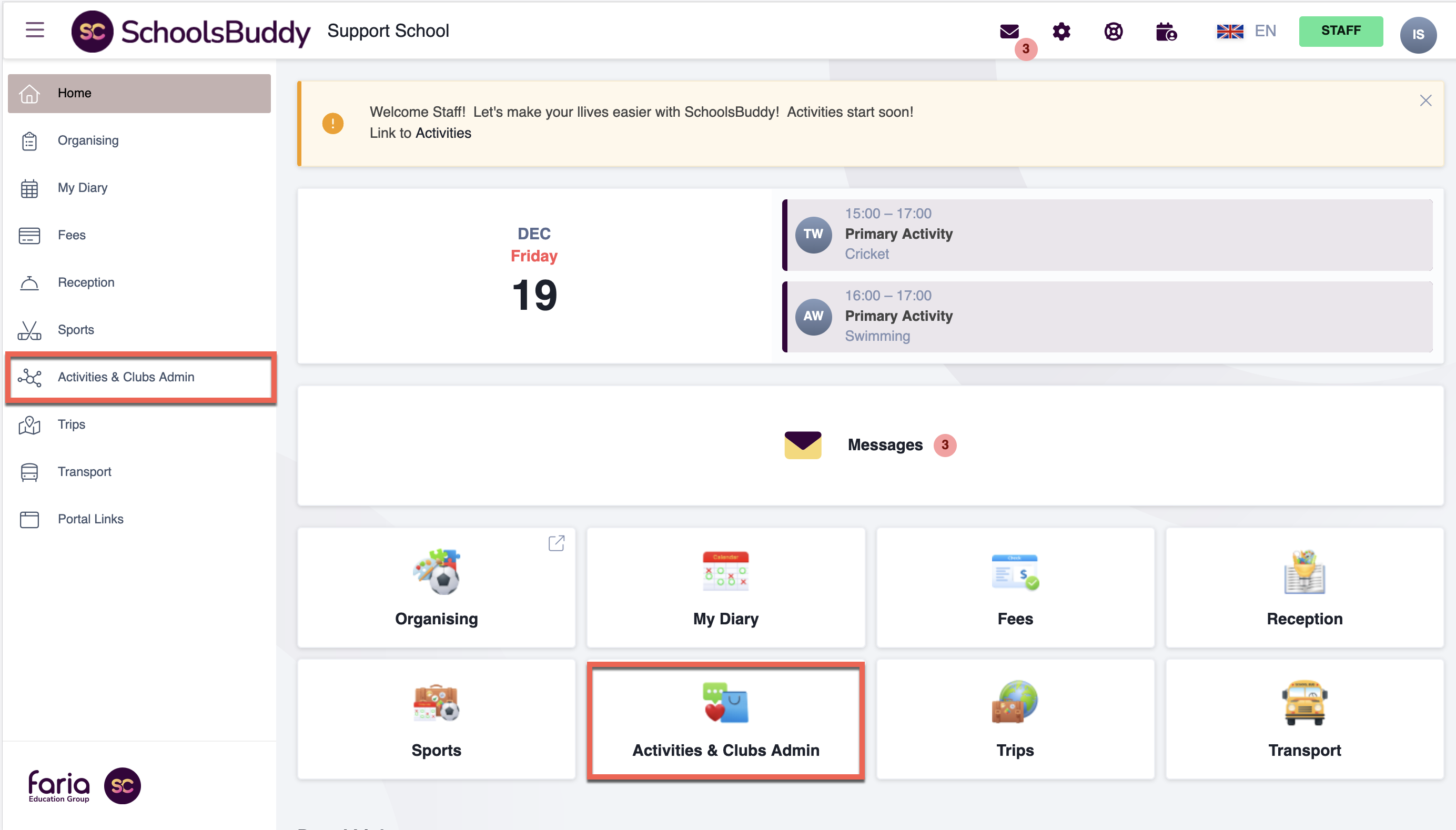Open the Messages panel with 3 unread
Viewport: 1456px width, 830px height.
tap(870, 445)
